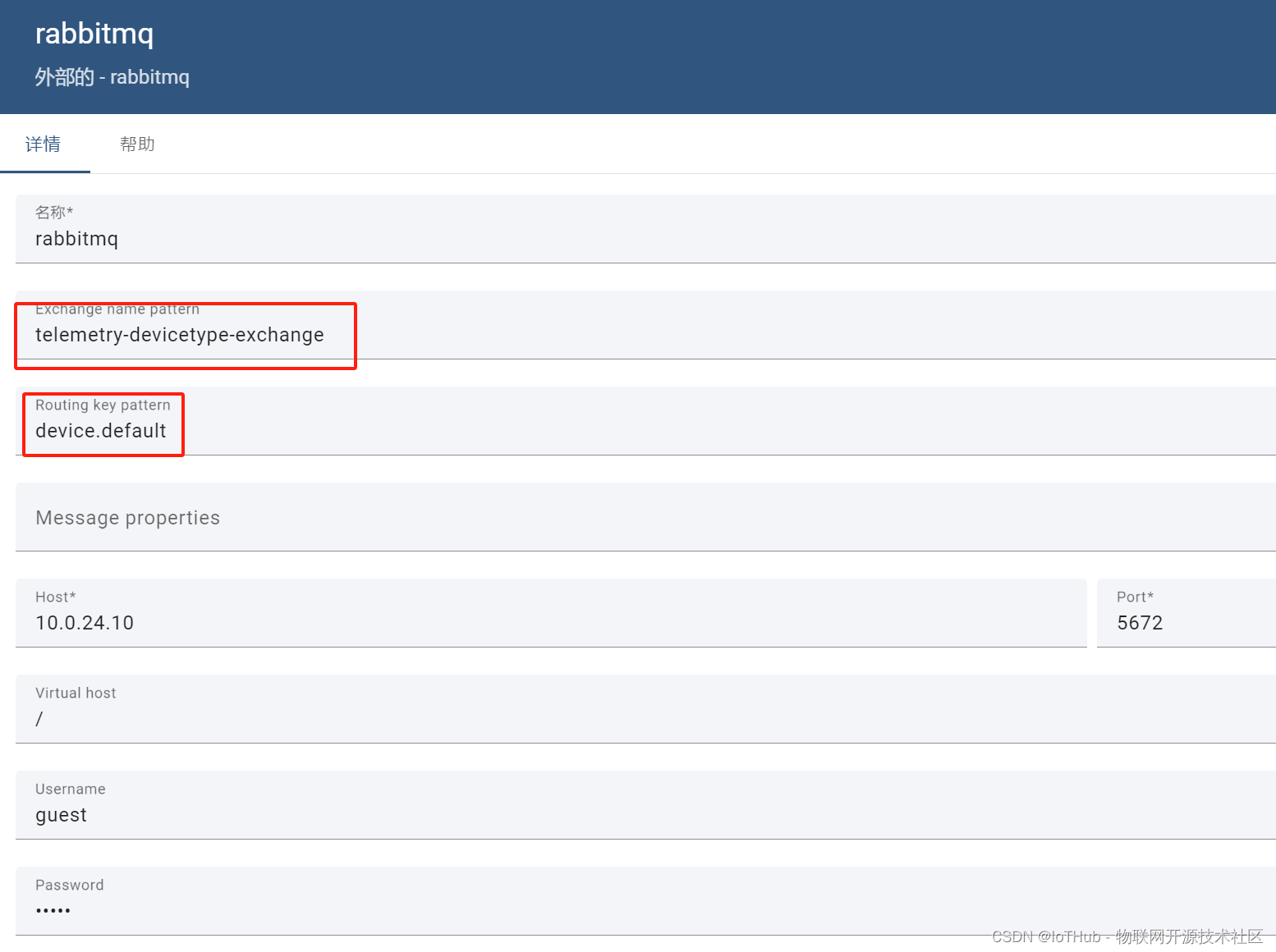Screen dimensions: 1276x952
Task: Edit the Host field 10.0.24.10
Action: coord(551,613)
